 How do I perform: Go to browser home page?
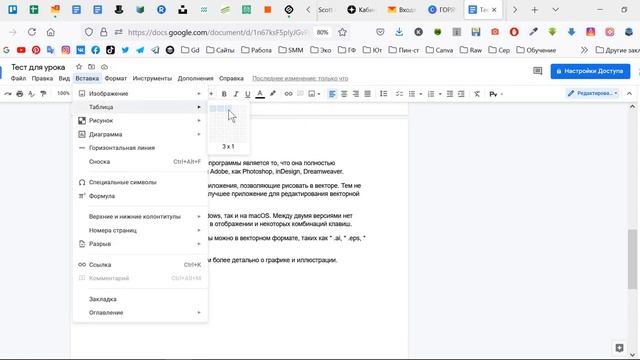pos(51,32)
